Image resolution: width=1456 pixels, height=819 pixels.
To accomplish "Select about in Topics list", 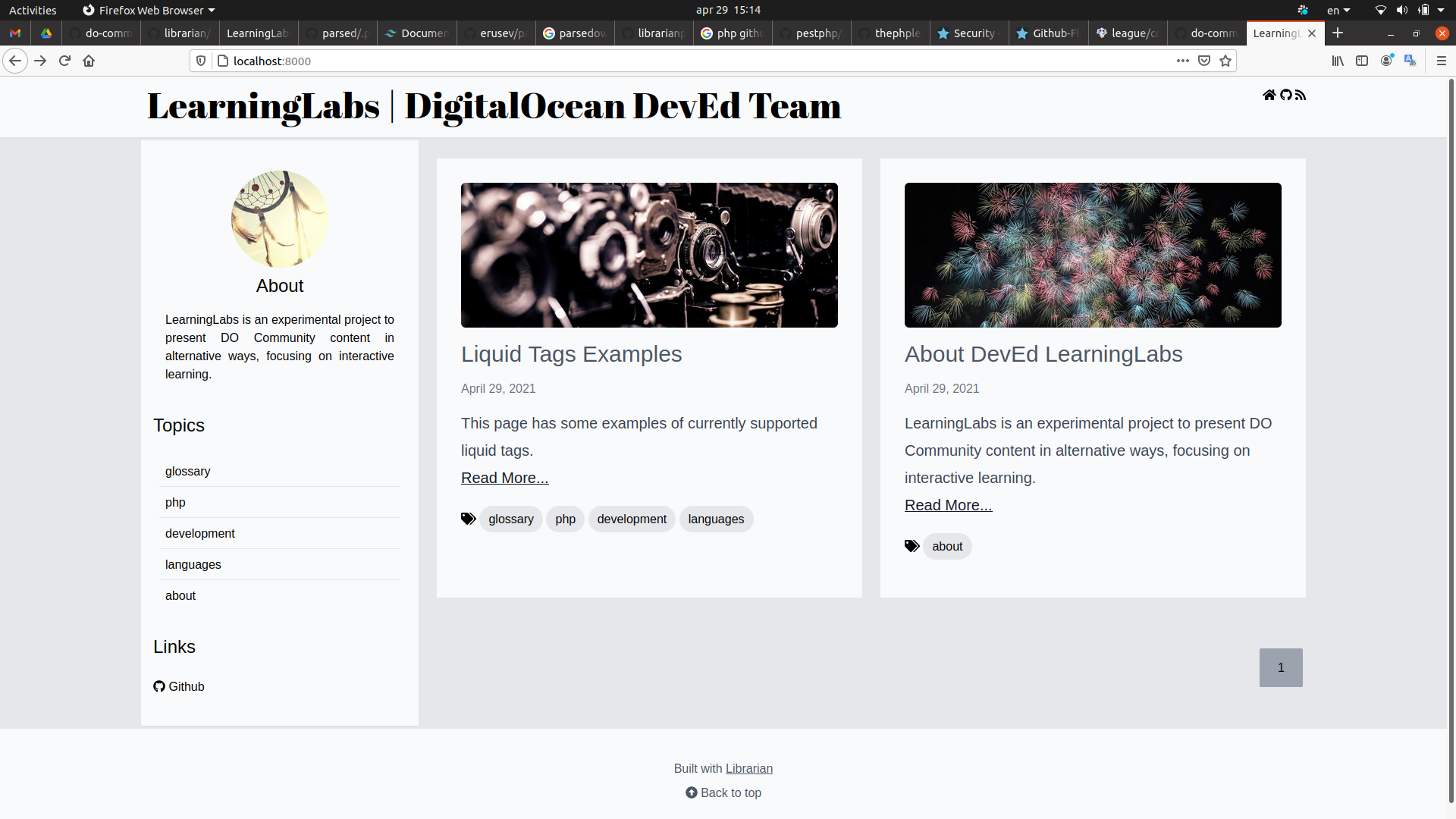I will 180,595.
